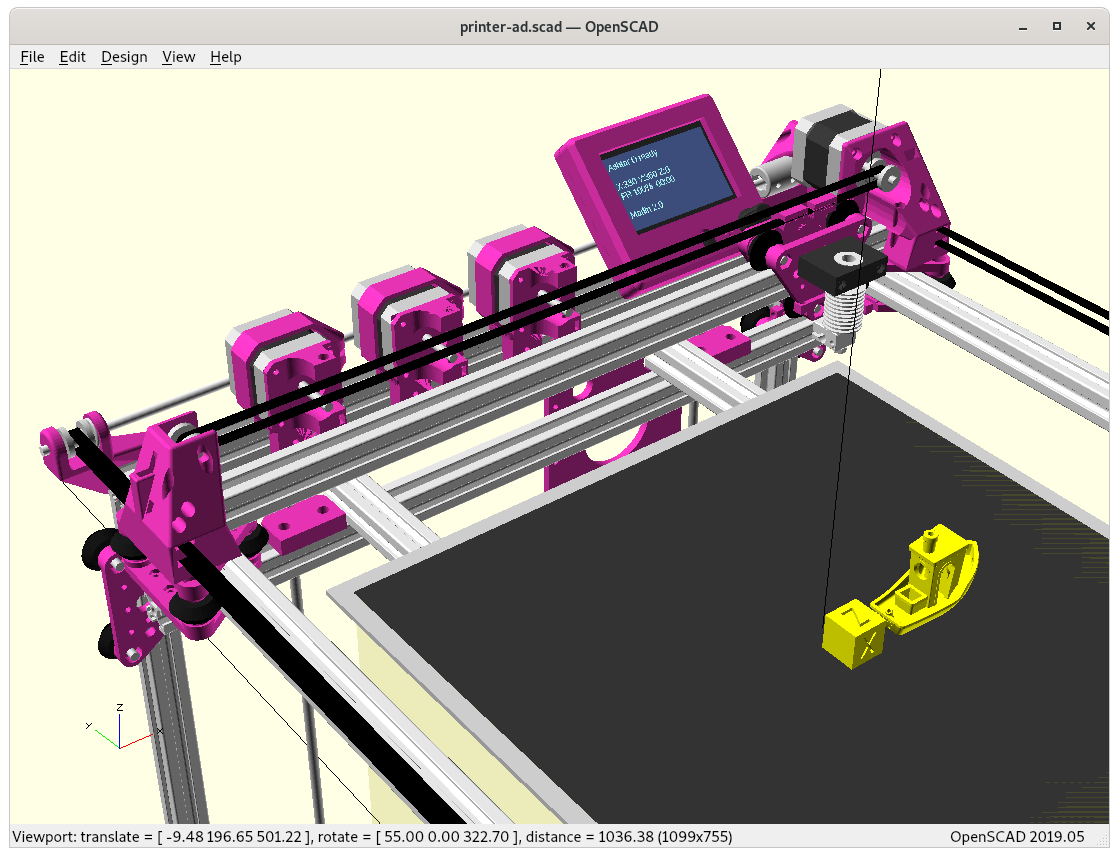The height and width of the screenshot is (857, 1119).
Task: Open the Edit menu
Action: click(73, 57)
